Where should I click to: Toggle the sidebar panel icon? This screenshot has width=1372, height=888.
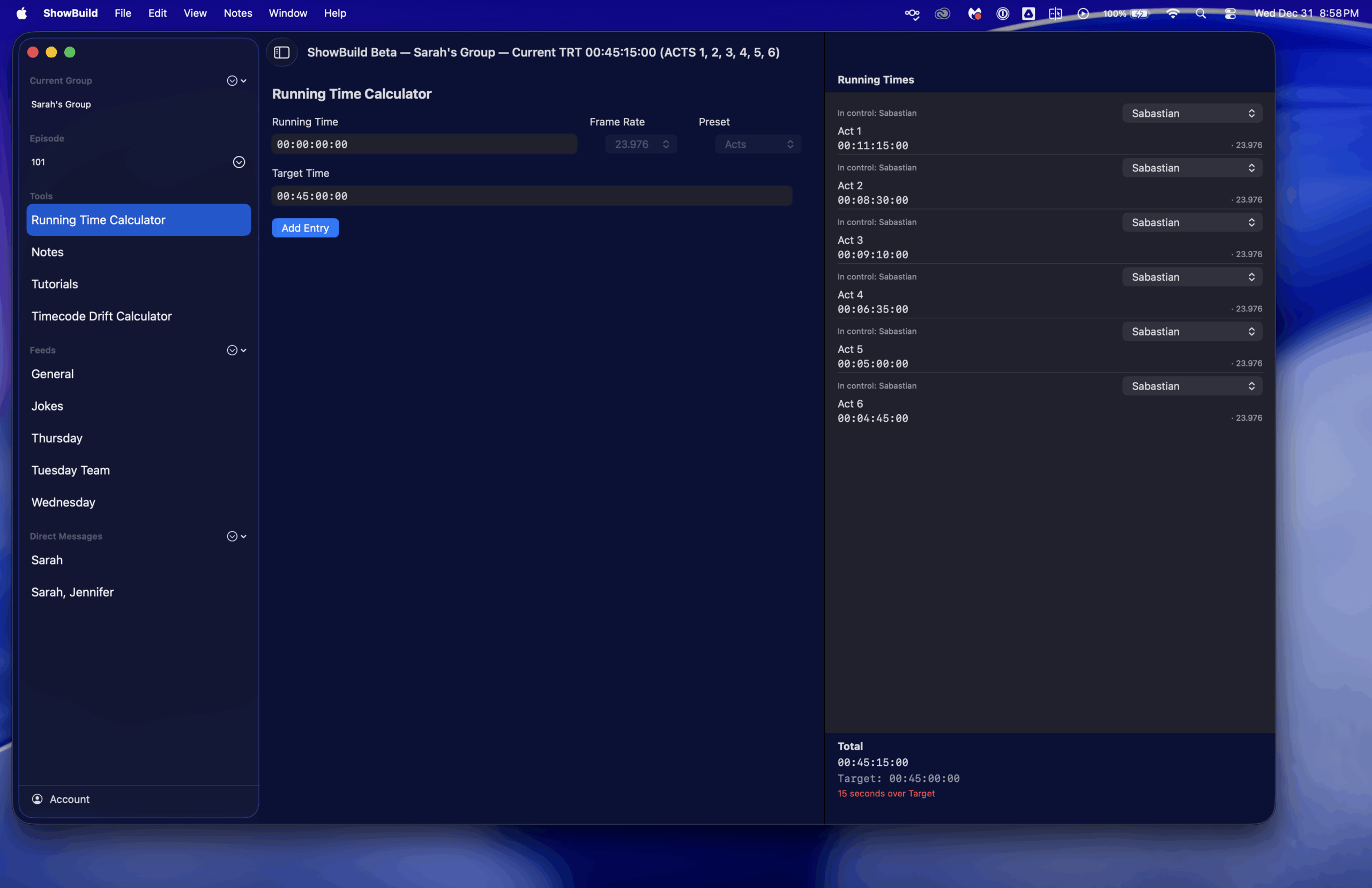pos(281,53)
